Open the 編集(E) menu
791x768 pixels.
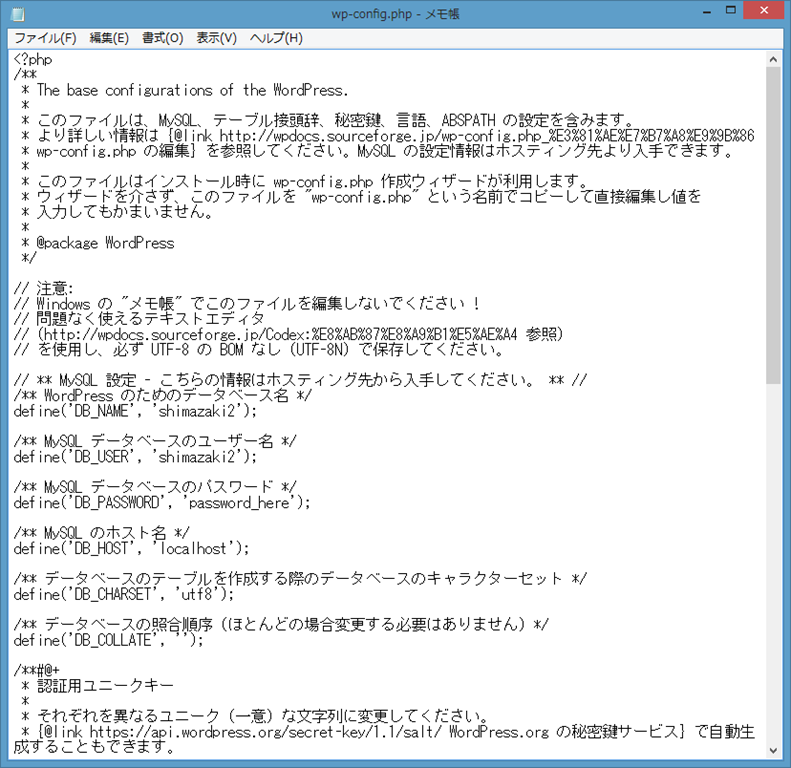[109, 38]
